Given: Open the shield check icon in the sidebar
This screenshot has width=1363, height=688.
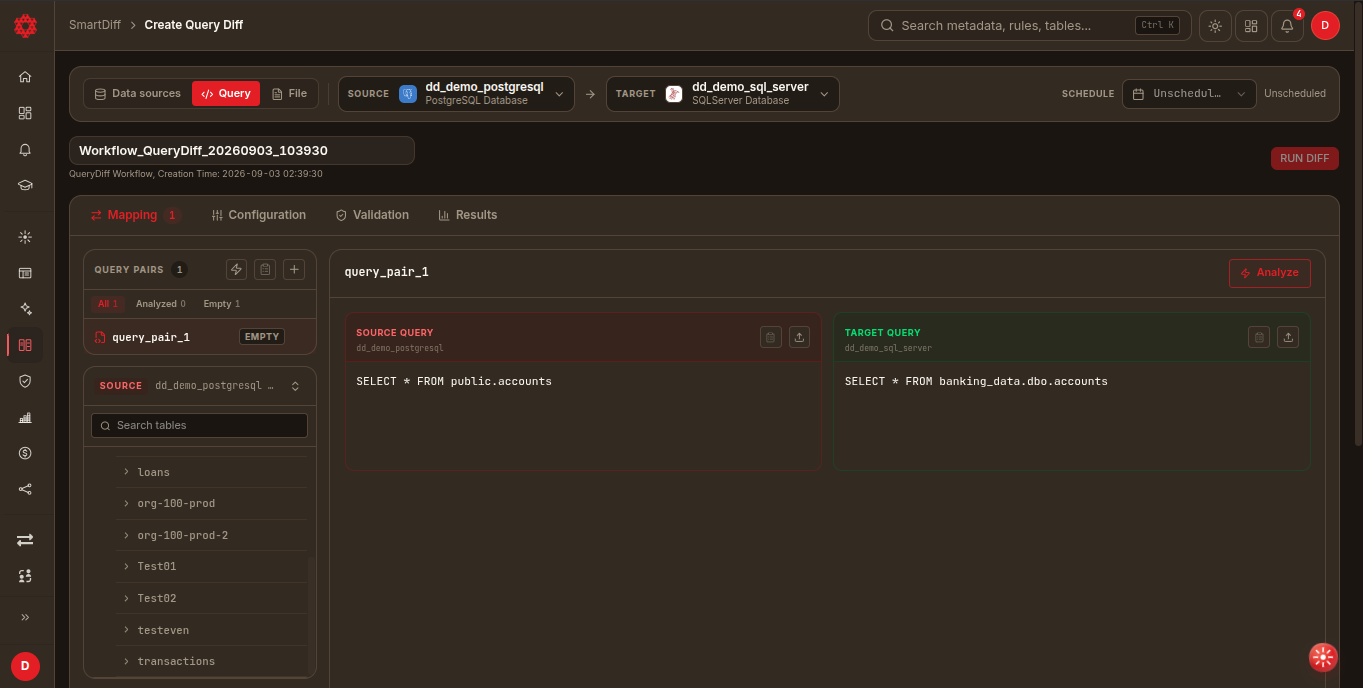Looking at the screenshot, I should pos(25,381).
